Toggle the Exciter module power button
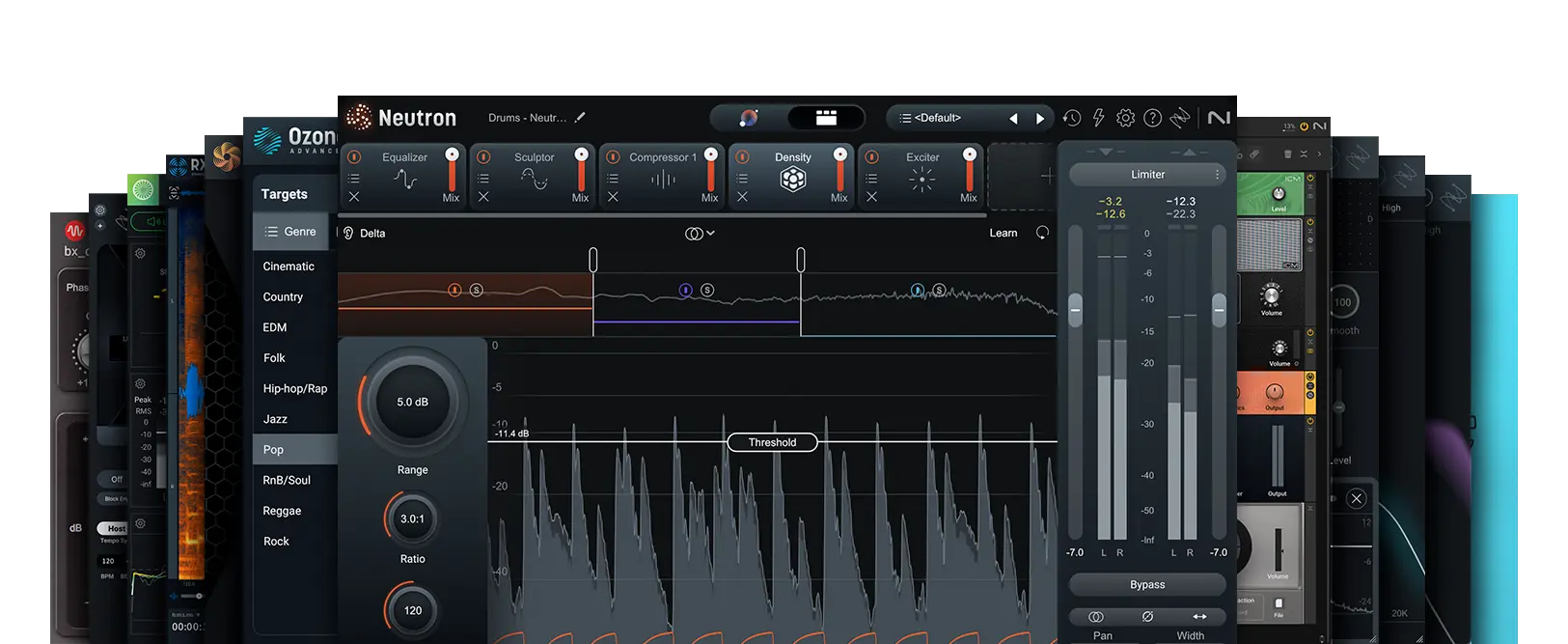The width and height of the screenshot is (1568, 644). click(871, 156)
